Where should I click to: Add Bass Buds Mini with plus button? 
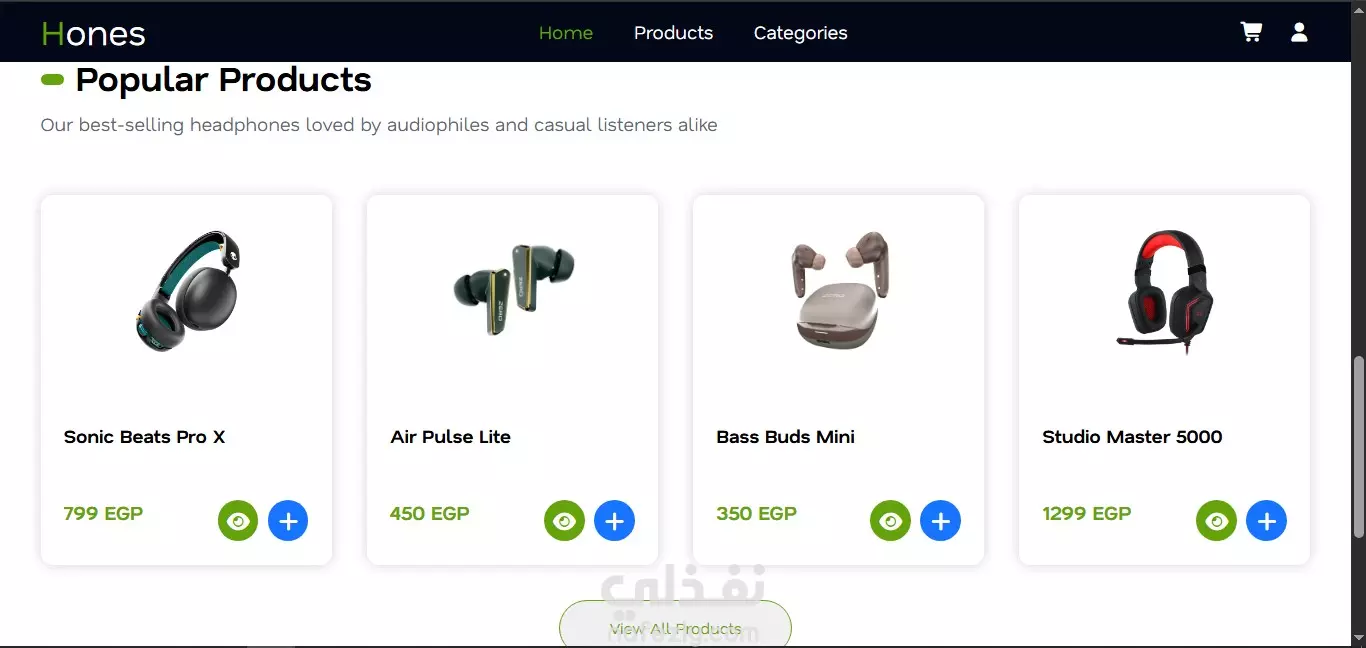[x=940, y=521]
